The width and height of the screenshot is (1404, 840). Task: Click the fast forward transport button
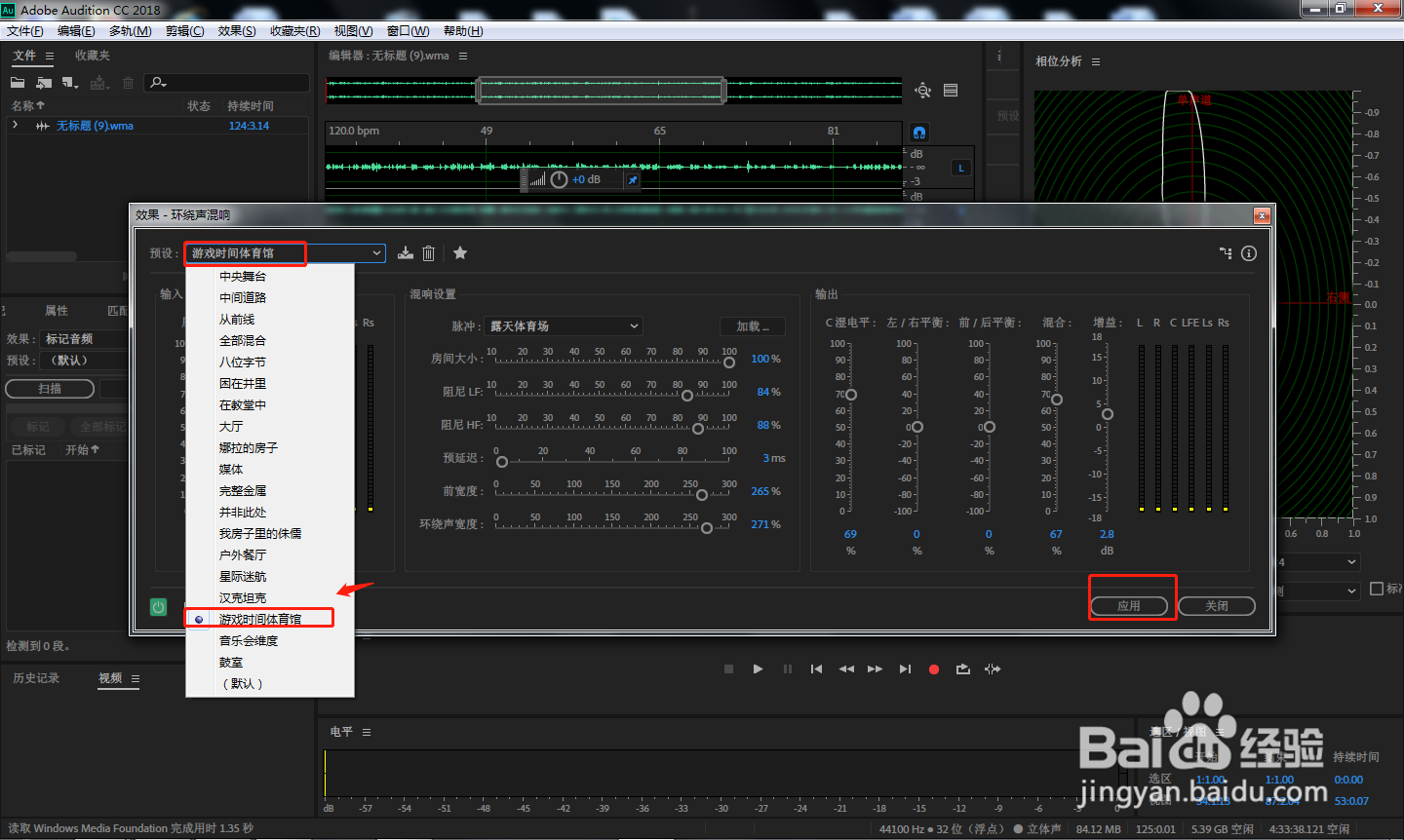(875, 669)
